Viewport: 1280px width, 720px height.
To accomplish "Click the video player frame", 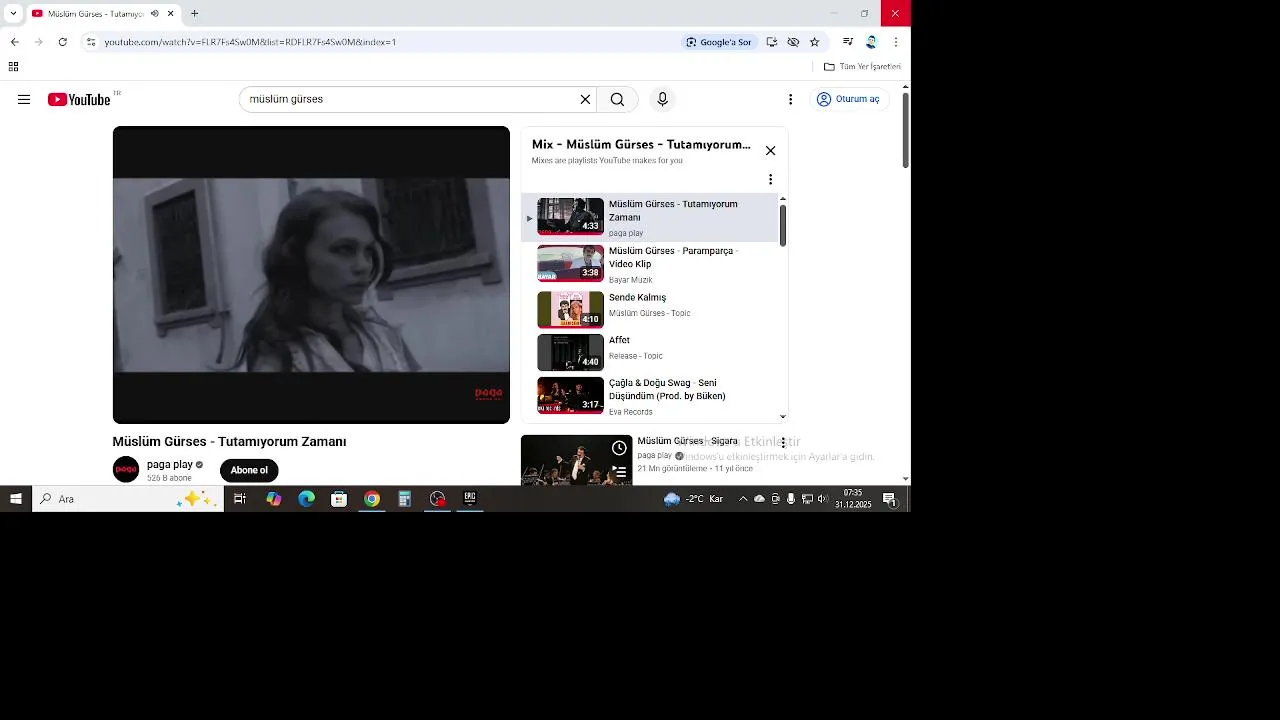I will 311,275.
